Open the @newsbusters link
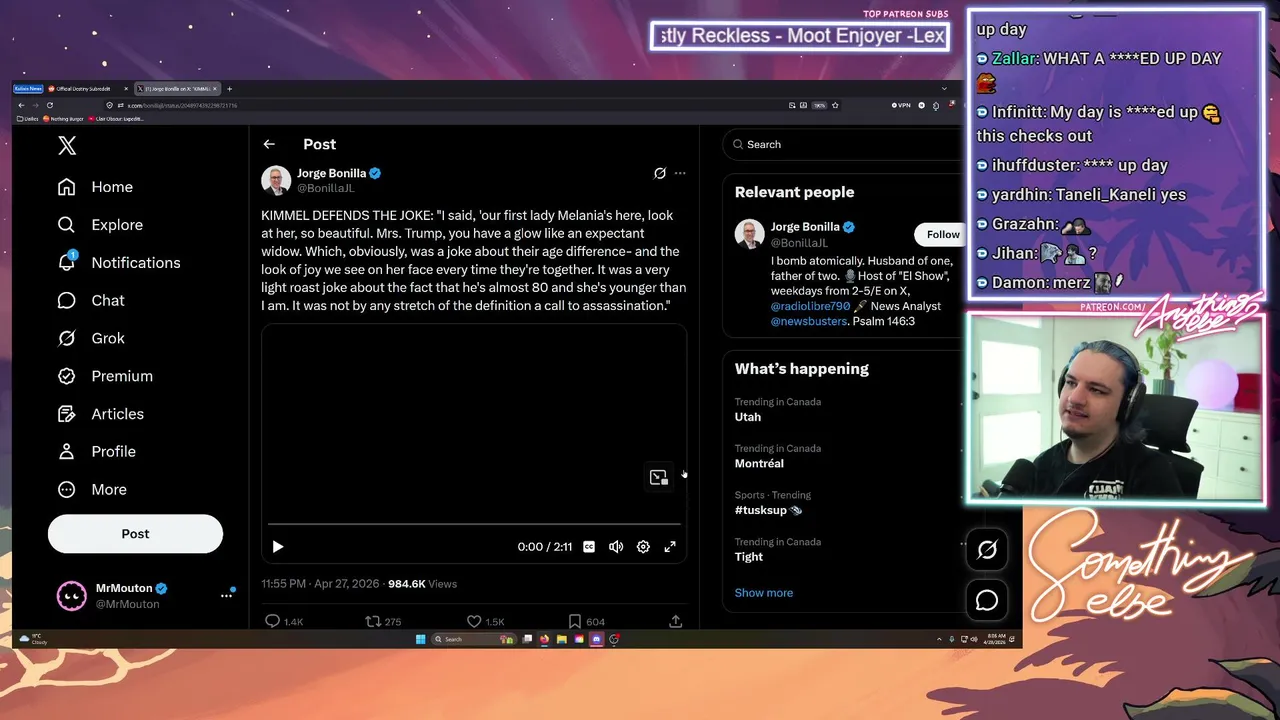The image size is (1280, 720). (809, 321)
